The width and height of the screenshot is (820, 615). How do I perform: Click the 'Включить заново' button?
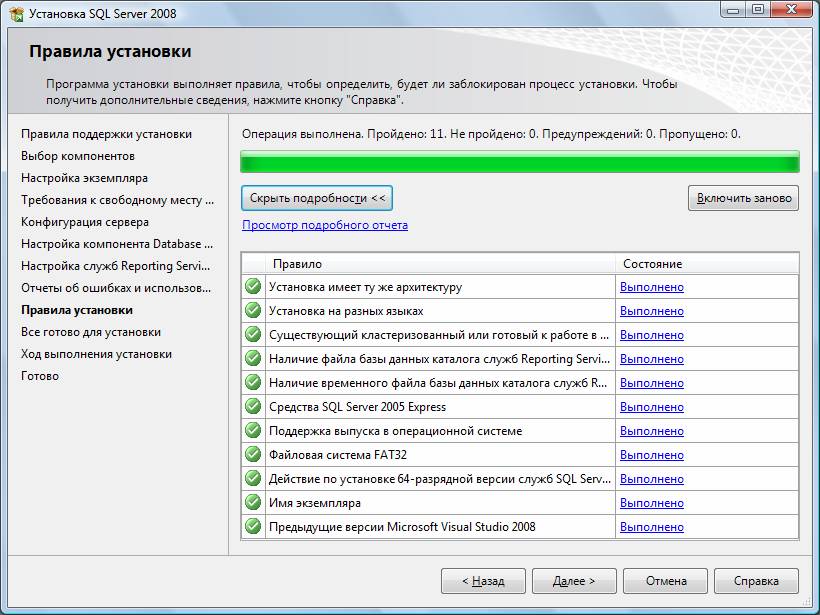point(744,198)
